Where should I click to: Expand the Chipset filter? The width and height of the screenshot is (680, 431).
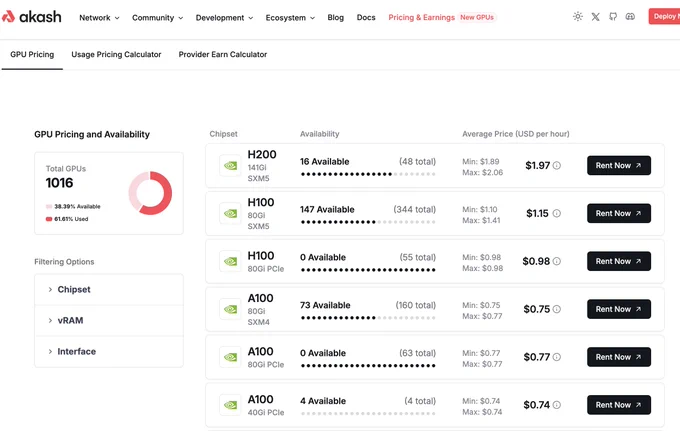[109, 289]
